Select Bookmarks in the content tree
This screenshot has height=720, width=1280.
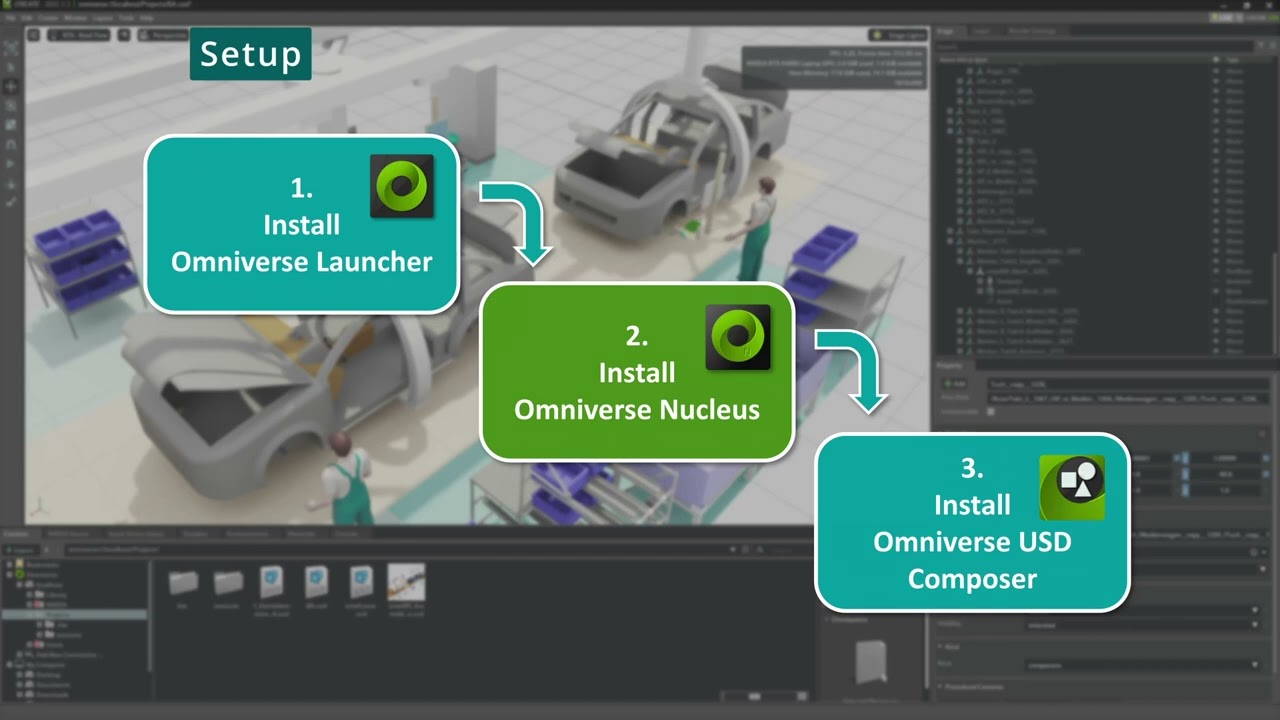[43, 565]
